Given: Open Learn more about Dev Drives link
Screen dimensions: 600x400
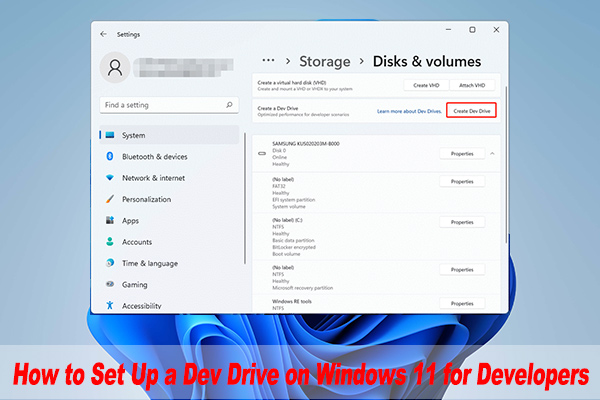Looking at the screenshot, I should (409, 111).
